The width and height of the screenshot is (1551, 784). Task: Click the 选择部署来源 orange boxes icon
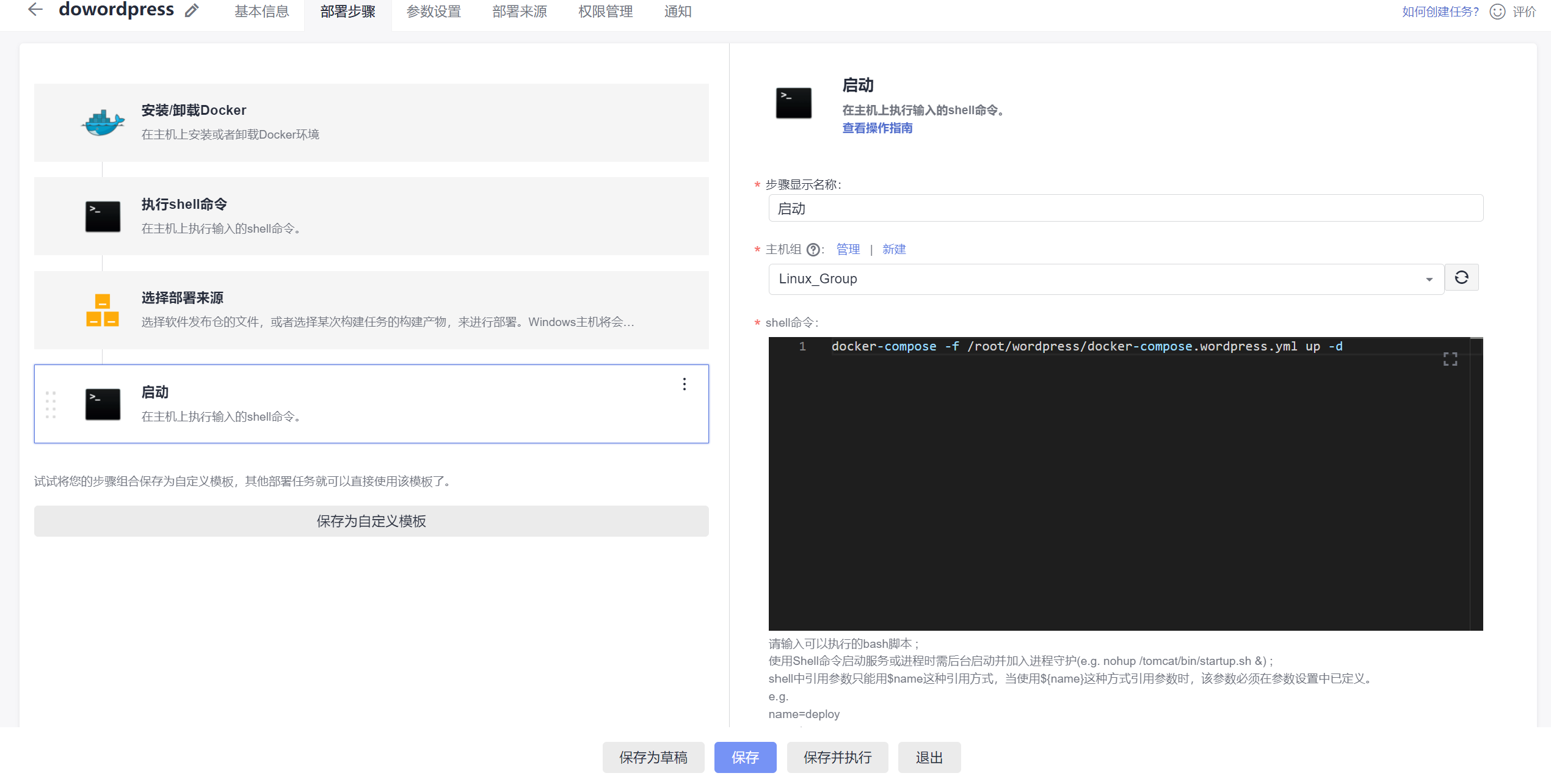pos(103,310)
